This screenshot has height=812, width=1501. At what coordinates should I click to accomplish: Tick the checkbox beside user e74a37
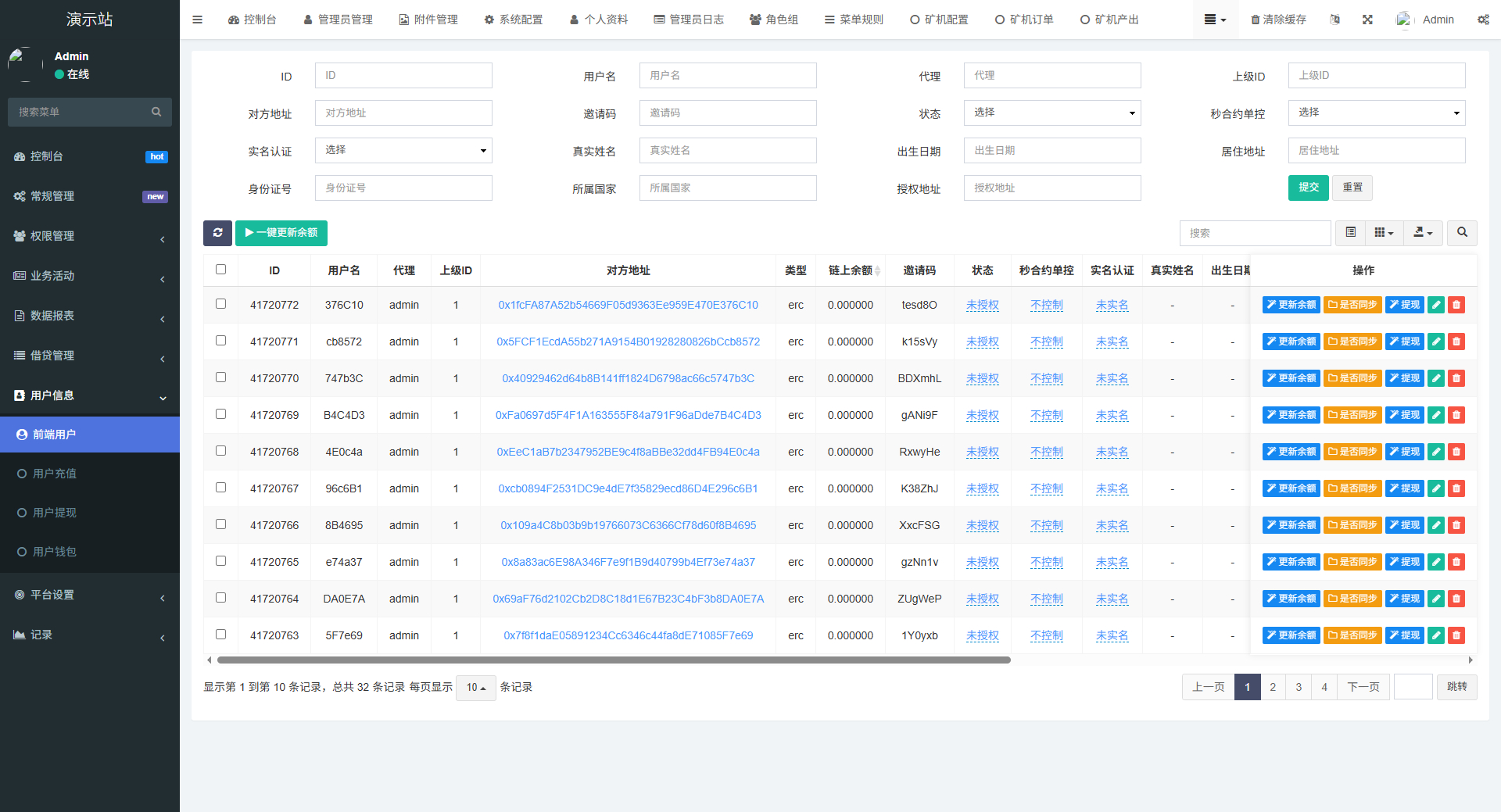click(x=220, y=560)
